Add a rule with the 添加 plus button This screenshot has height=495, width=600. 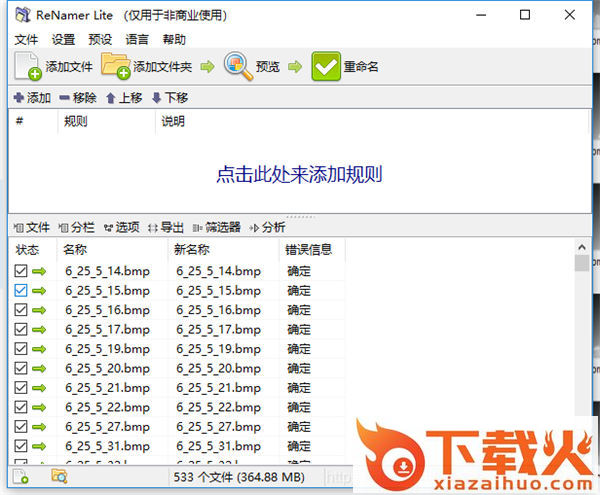click(32, 98)
